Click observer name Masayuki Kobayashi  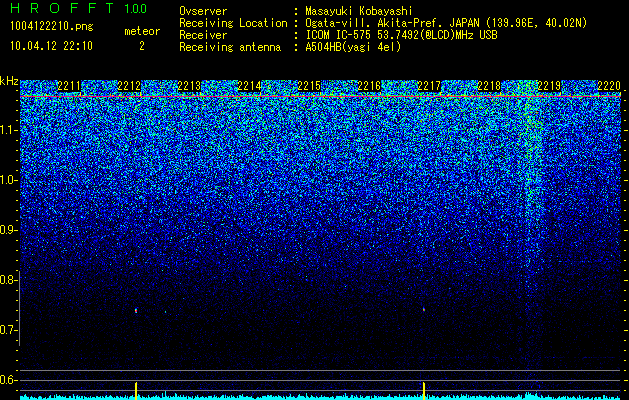(359, 11)
